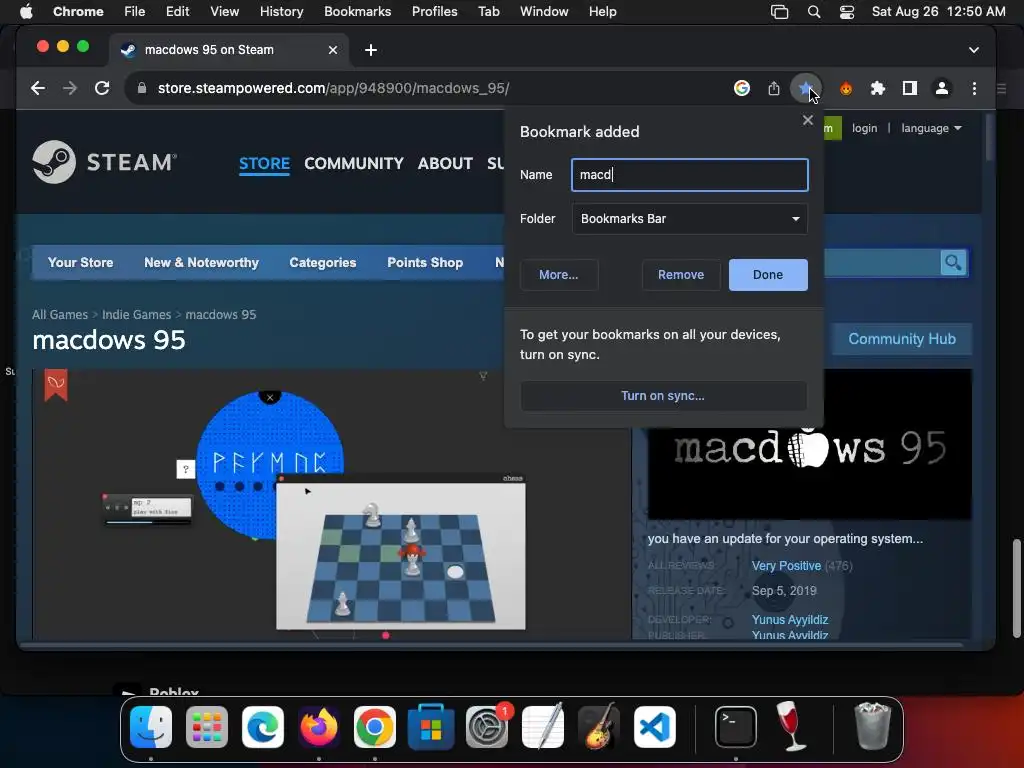Viewport: 1024px width, 768px height.
Task: Open Microsoft Store icon in dock
Action: (x=431, y=728)
